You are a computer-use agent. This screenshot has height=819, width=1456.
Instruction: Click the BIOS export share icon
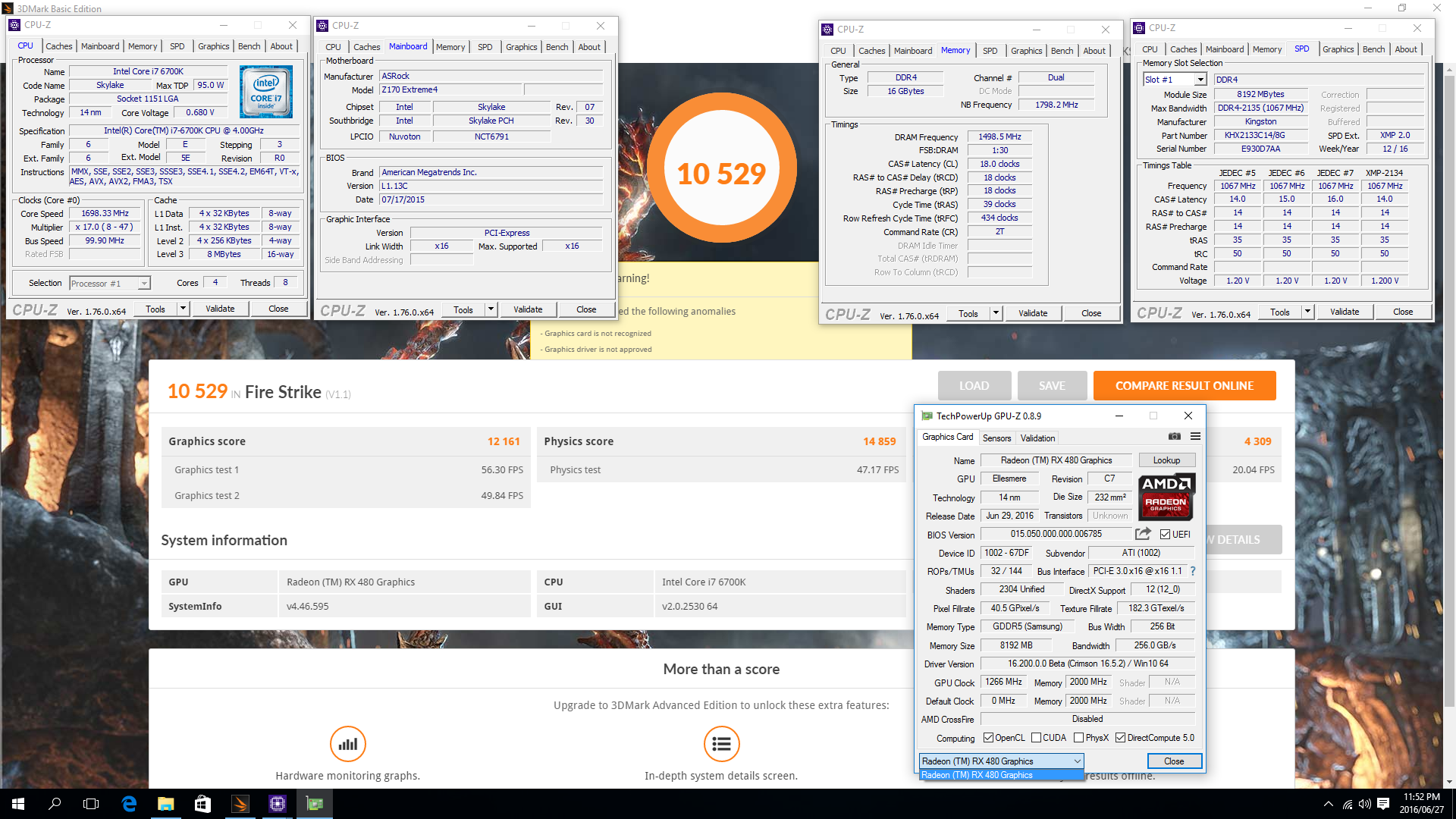coord(1144,534)
